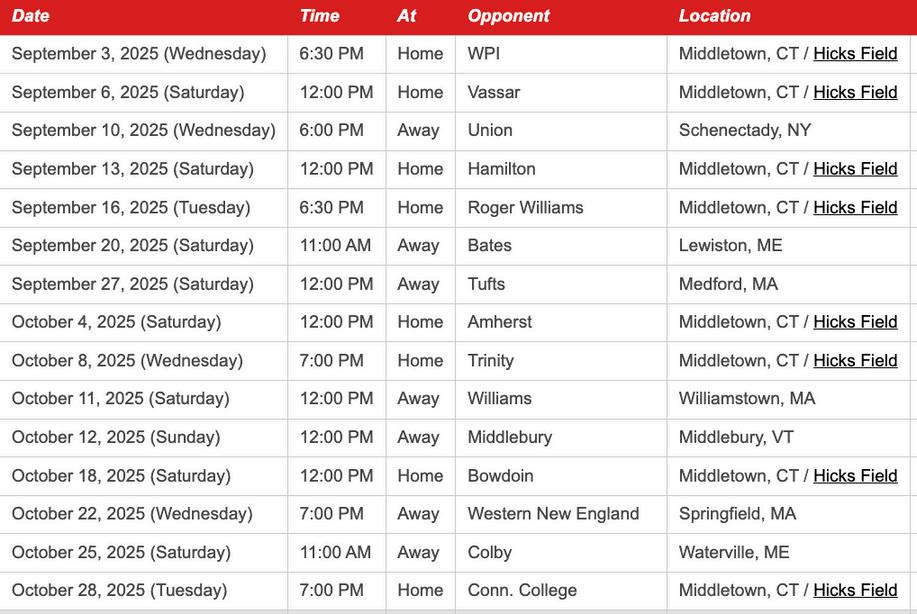Select the October 25, 2025 date cell
Image resolution: width=917 pixels, height=614 pixels.
point(143,553)
